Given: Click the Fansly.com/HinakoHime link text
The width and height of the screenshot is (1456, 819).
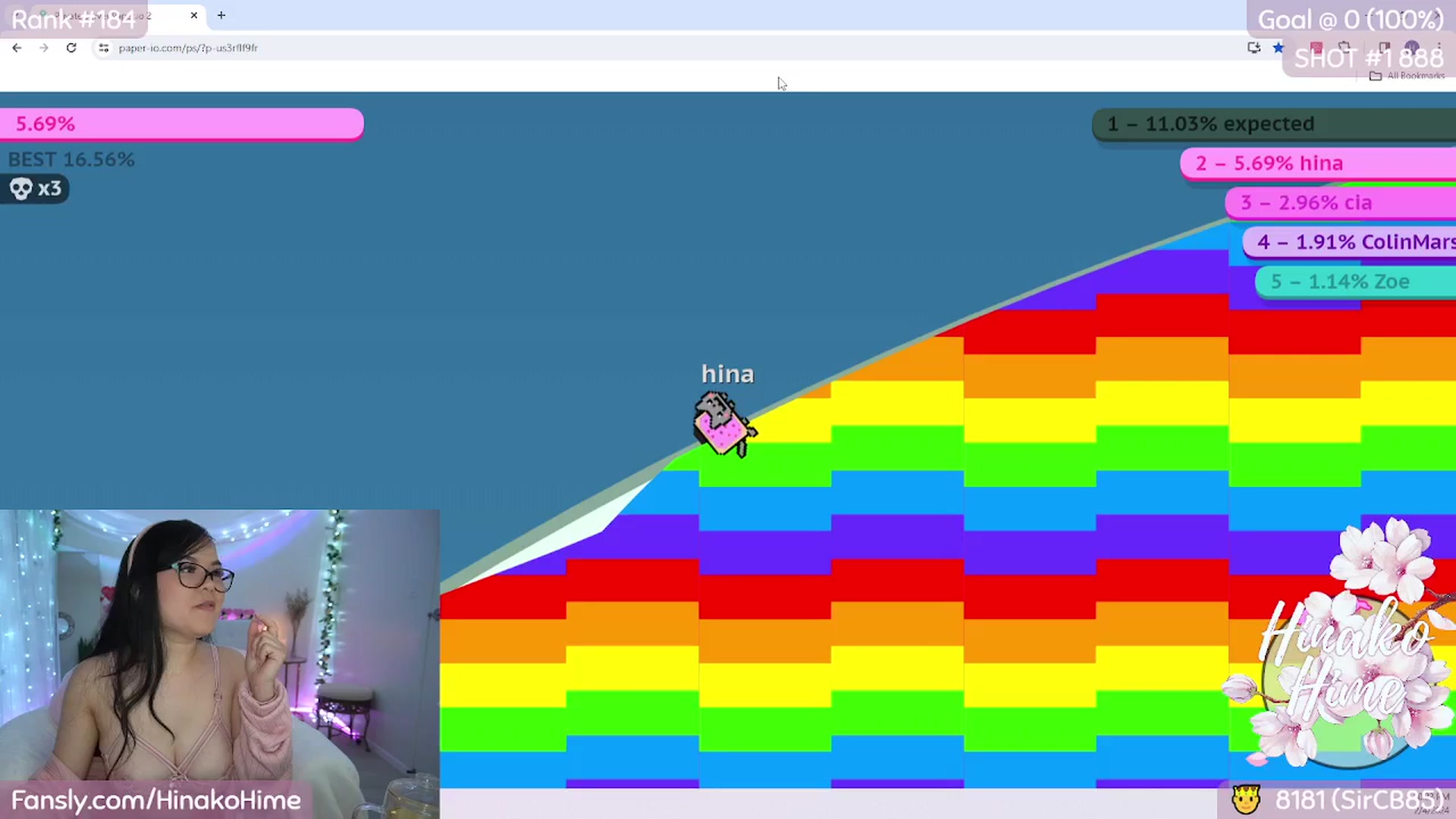Looking at the screenshot, I should [x=156, y=800].
